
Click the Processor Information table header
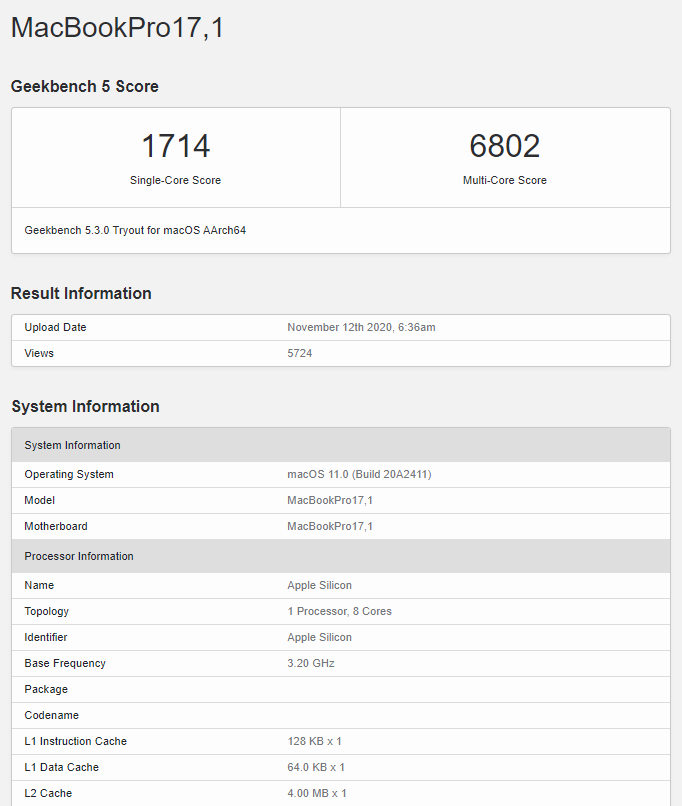341,556
